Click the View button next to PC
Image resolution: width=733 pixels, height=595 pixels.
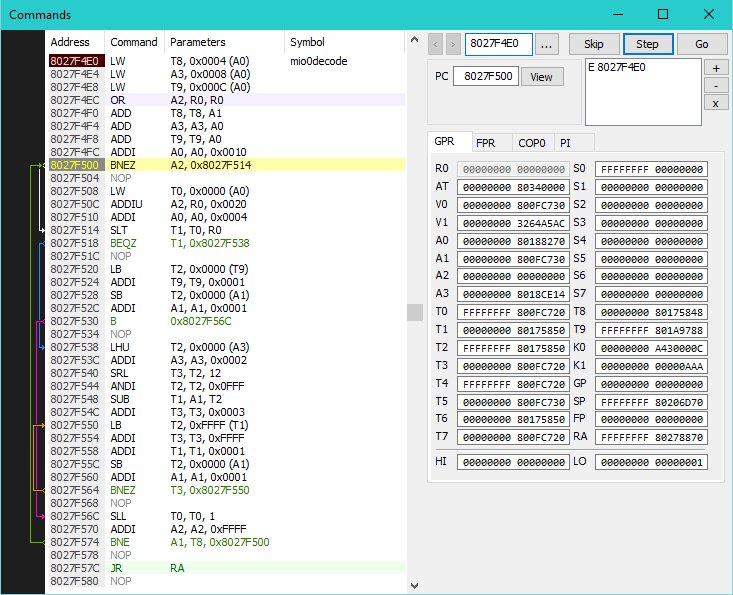click(542, 77)
